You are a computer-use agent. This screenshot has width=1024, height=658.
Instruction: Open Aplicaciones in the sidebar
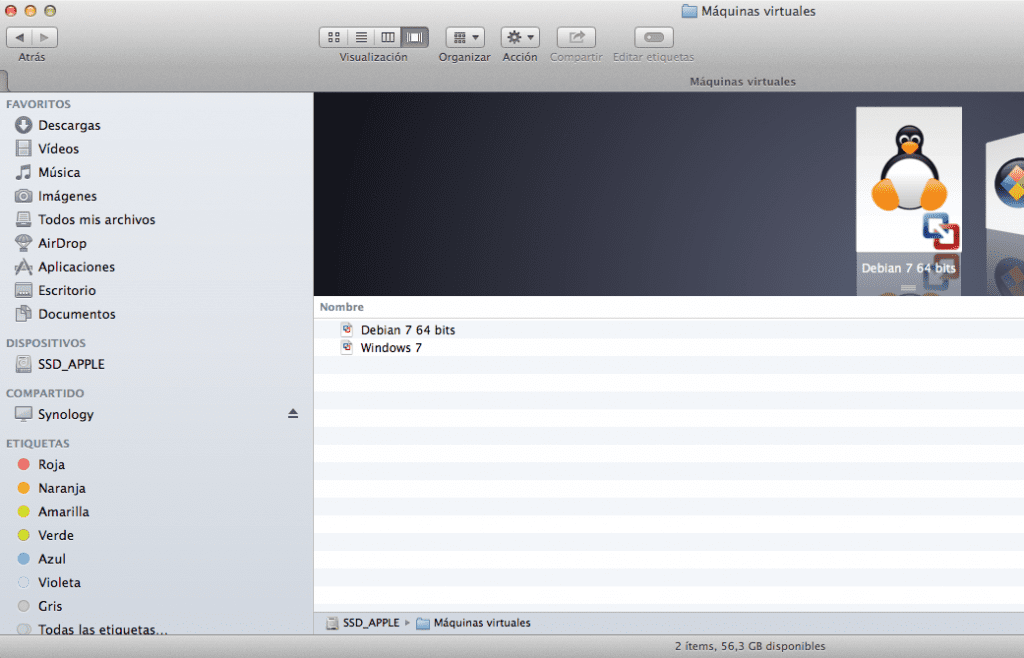coord(76,267)
